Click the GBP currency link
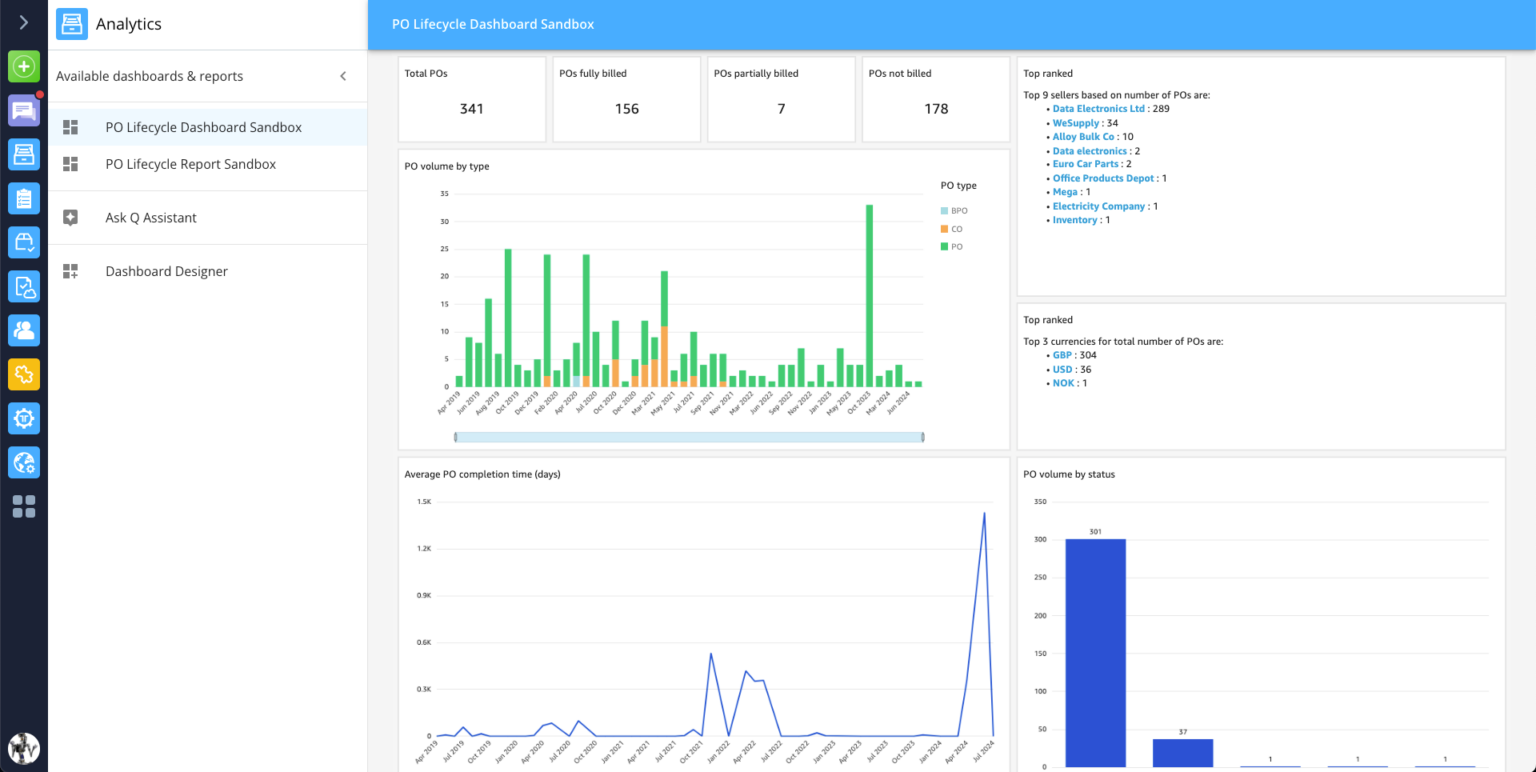Image resolution: width=1536 pixels, height=772 pixels. point(1061,355)
